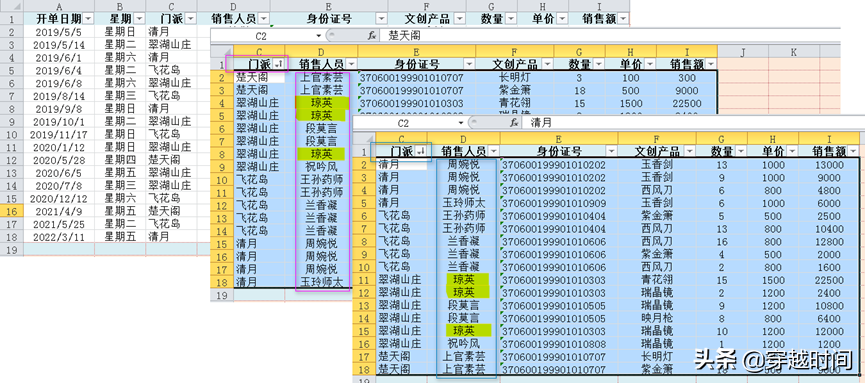Select 4800 sales cell in front sheet
This screenshot has width=865, height=383.
(x=829, y=190)
